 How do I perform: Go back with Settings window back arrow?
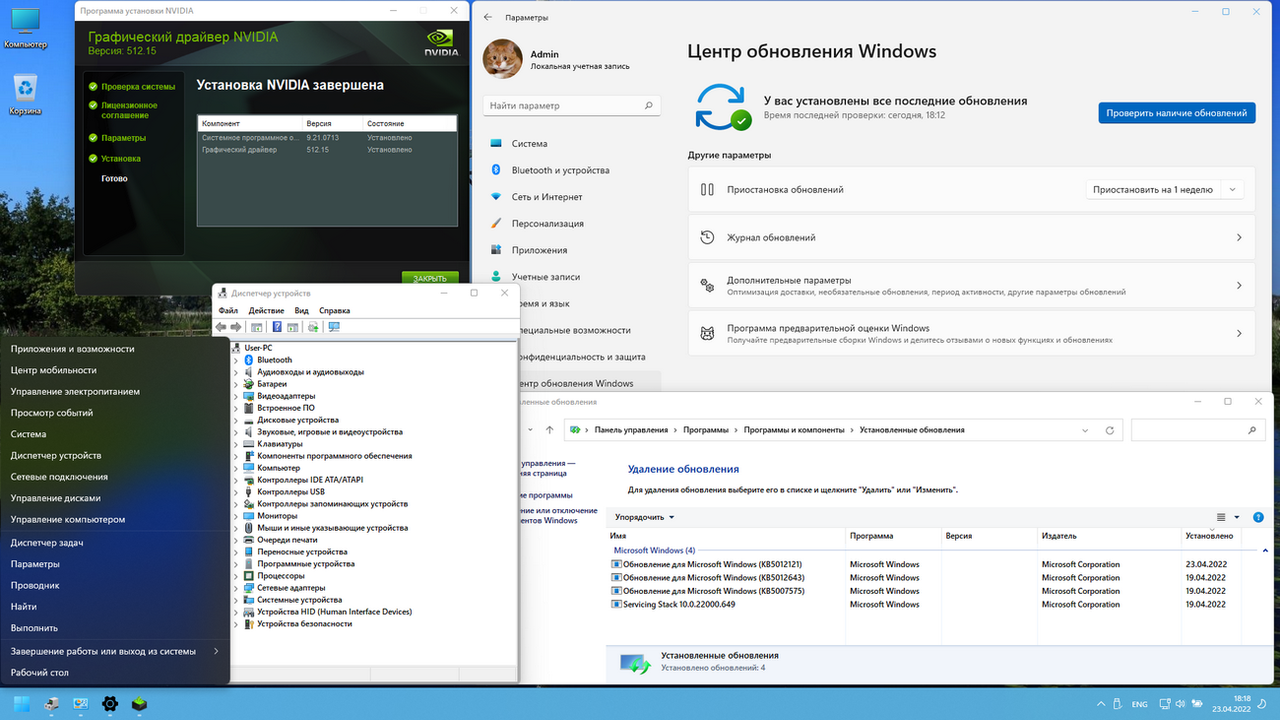[488, 17]
